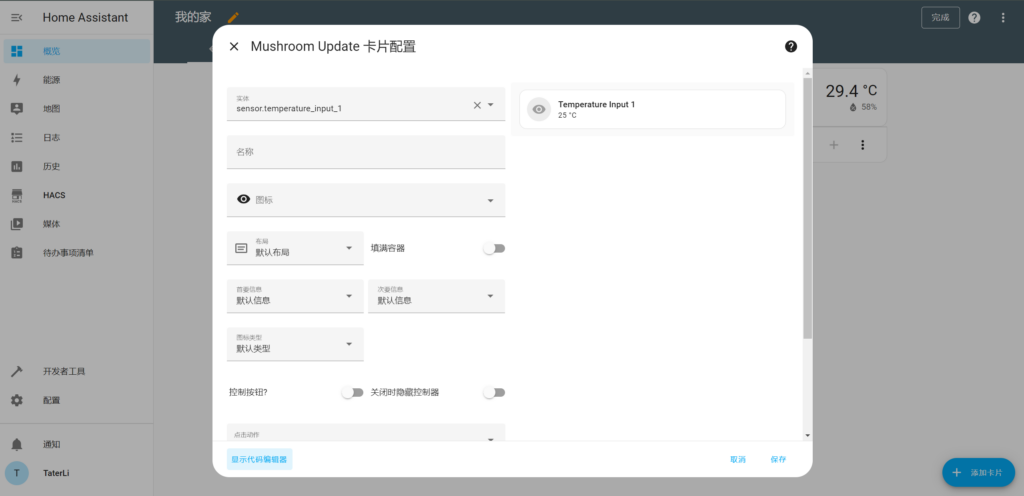1024x496 pixels.
Task: Open the dialog help question icon
Action: click(x=791, y=46)
